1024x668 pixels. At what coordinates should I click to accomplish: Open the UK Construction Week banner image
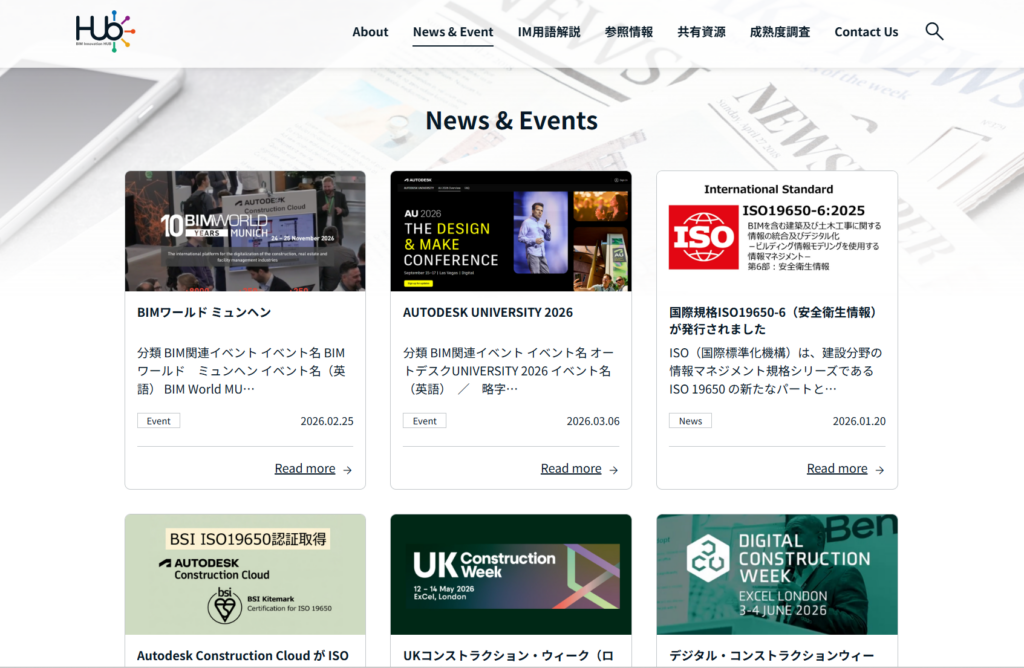(x=511, y=575)
